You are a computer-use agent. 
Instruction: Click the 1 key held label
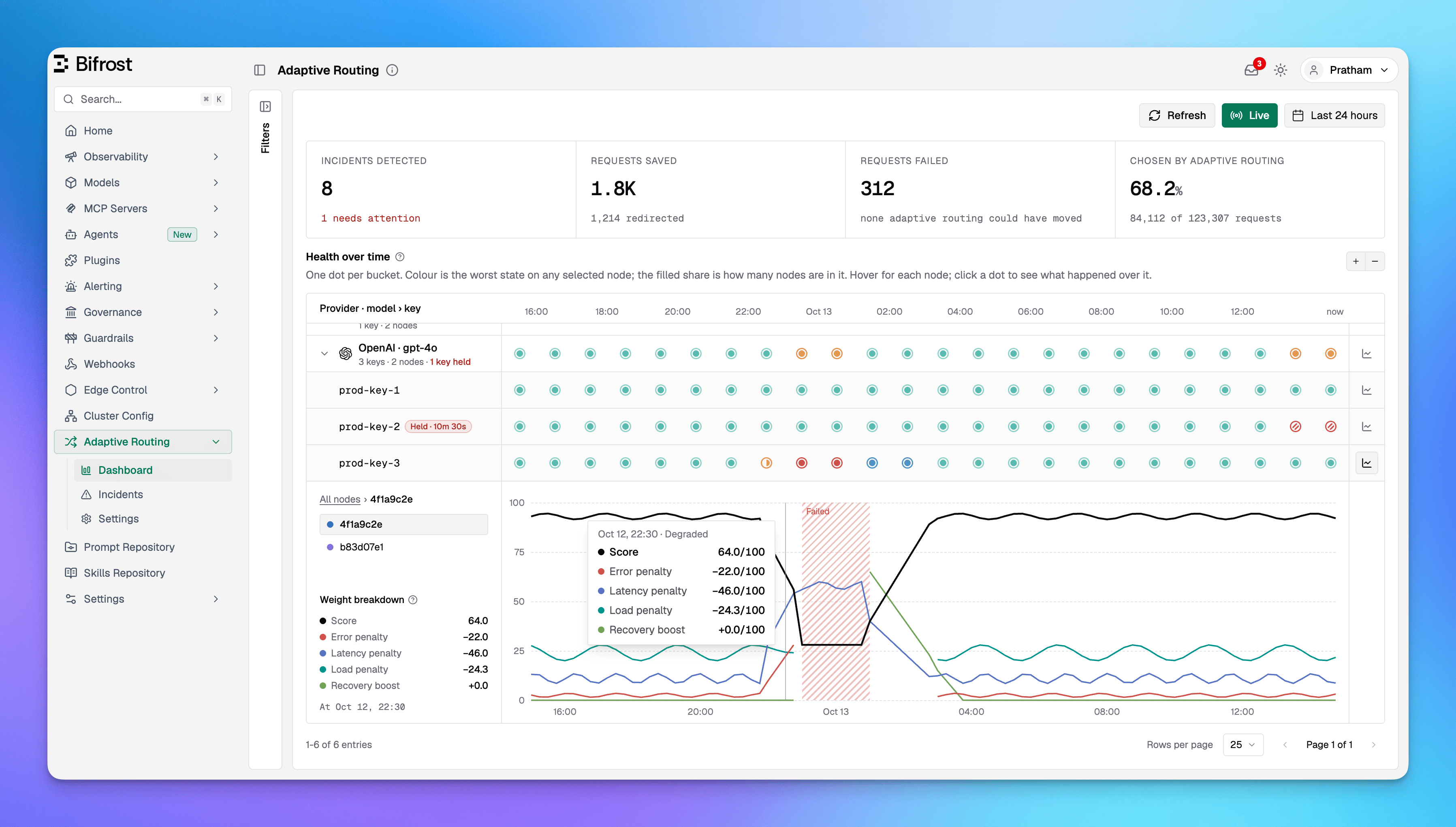450,362
